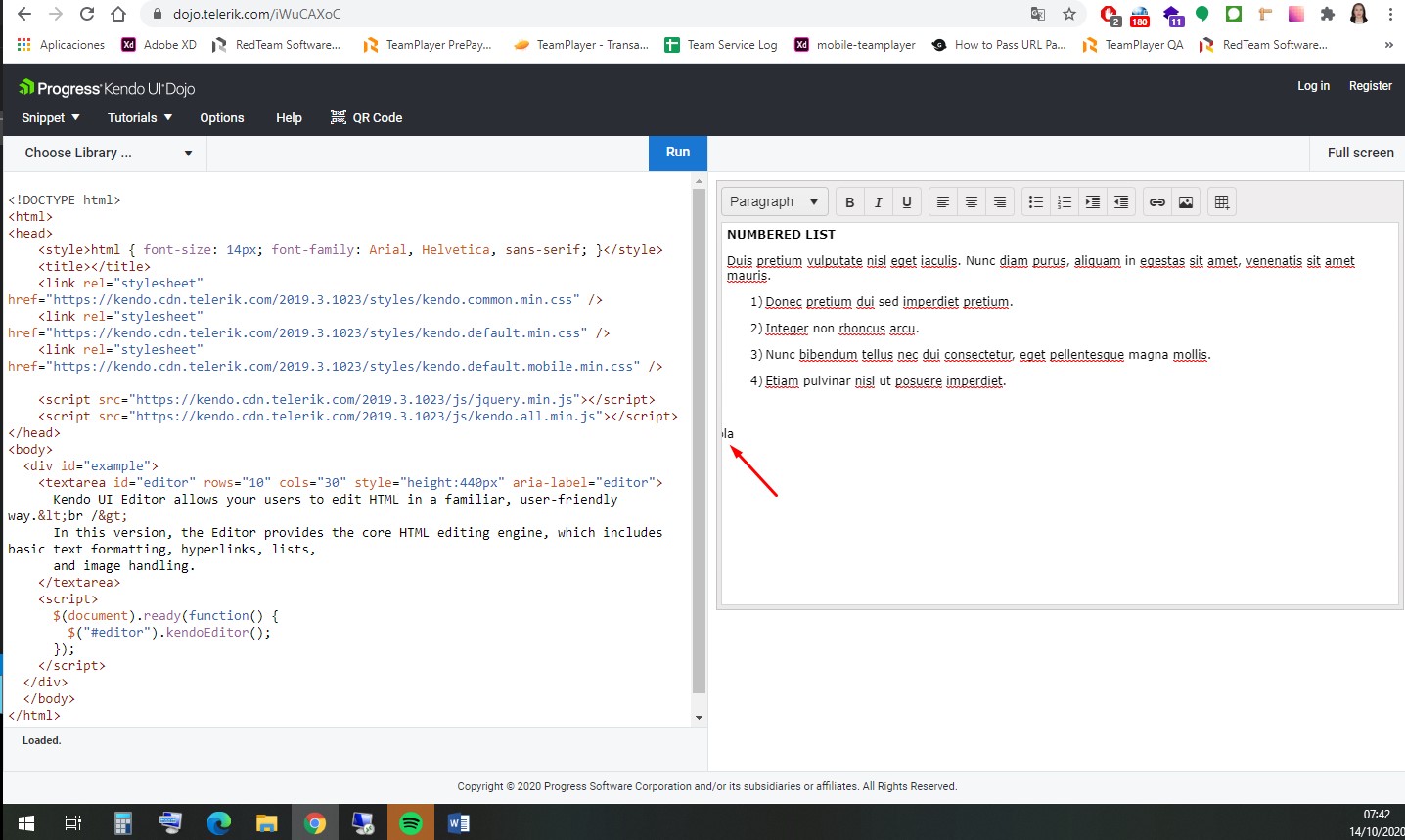Go to the Progress Kendo UI Dojo home logo

point(107,88)
